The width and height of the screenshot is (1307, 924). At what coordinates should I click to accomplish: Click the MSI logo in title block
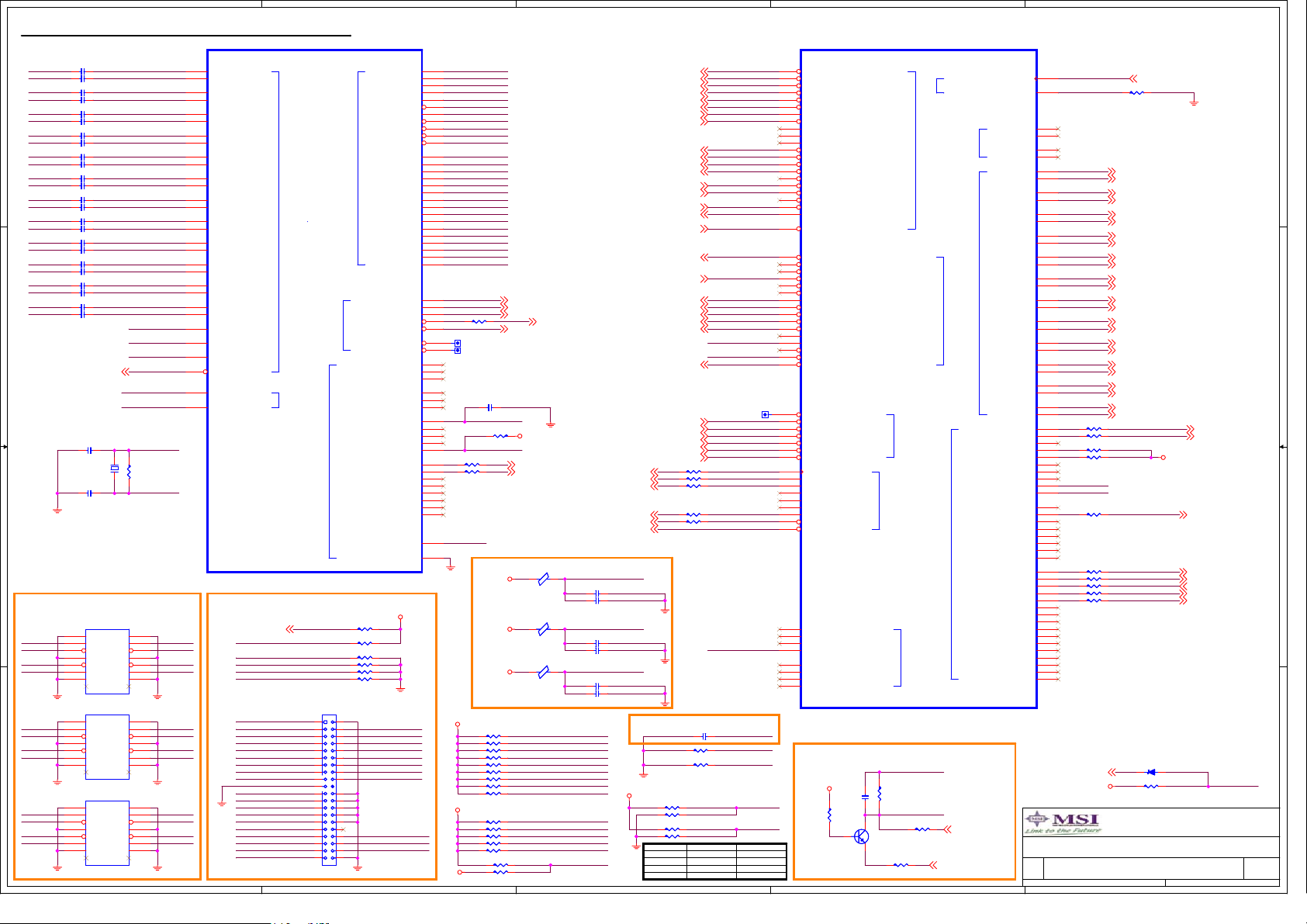click(1063, 822)
